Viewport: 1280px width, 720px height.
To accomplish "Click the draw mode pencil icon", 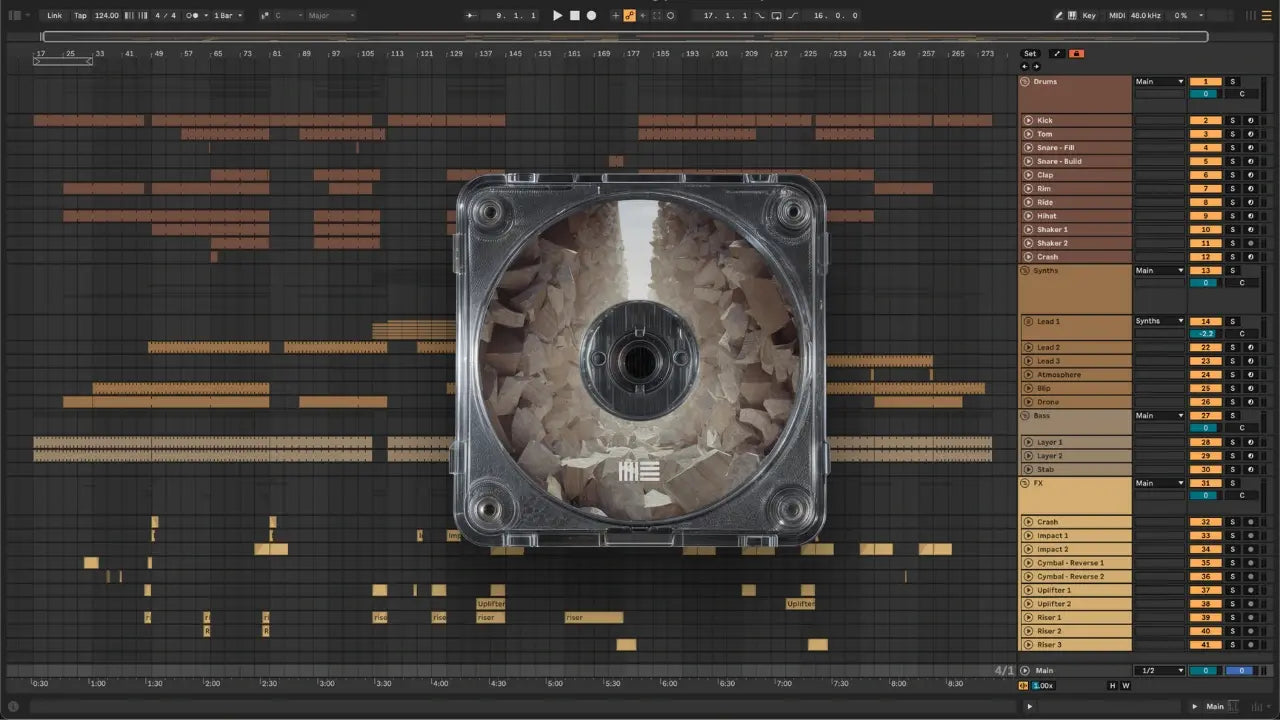I will [1059, 16].
